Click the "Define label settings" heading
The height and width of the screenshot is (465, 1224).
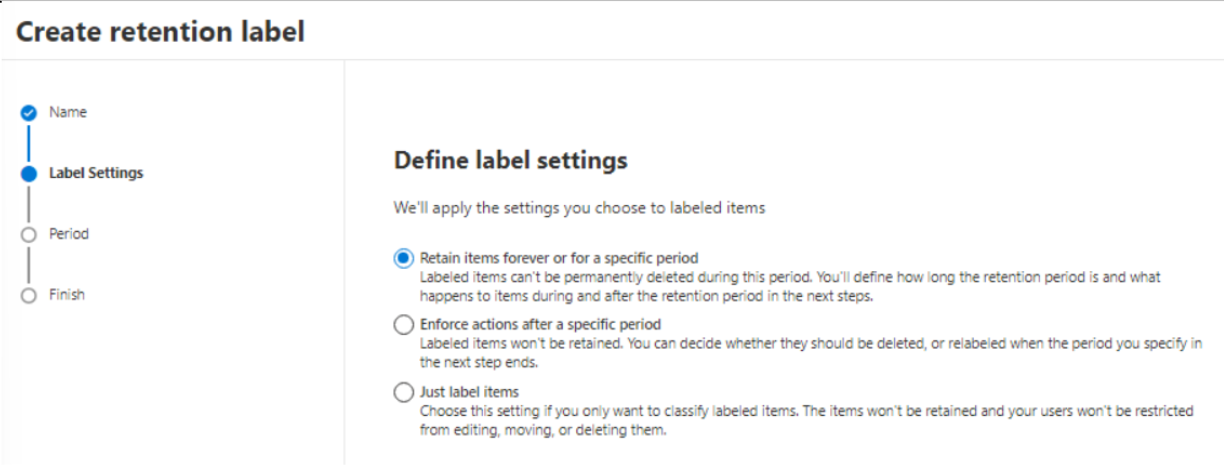pos(510,160)
